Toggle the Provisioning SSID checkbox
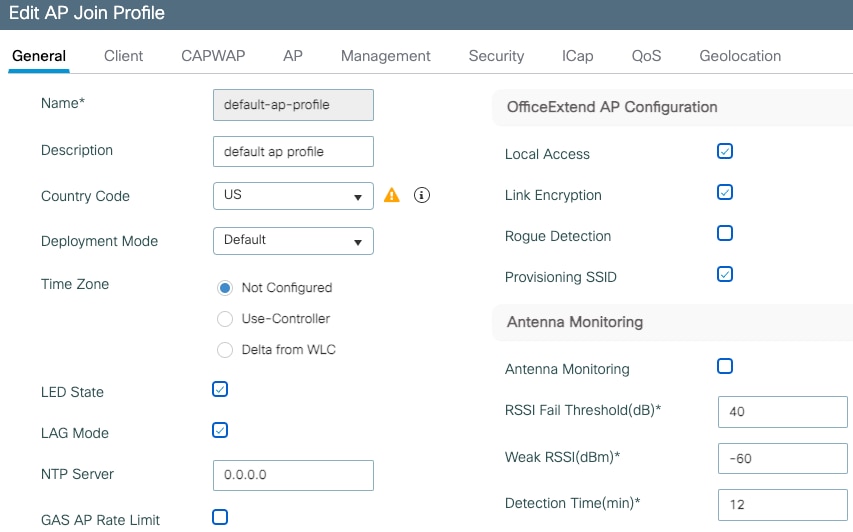853x532 pixels. (x=725, y=274)
